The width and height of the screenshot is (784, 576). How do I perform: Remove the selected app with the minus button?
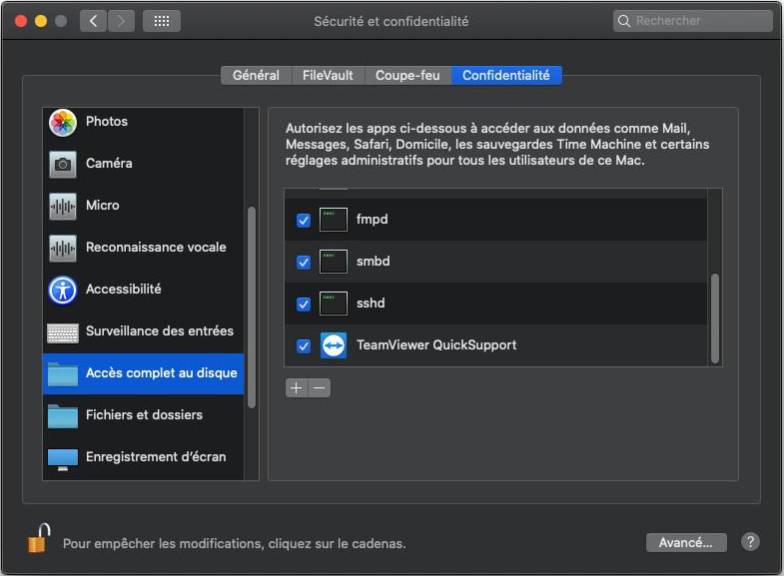pyautogui.click(x=319, y=388)
